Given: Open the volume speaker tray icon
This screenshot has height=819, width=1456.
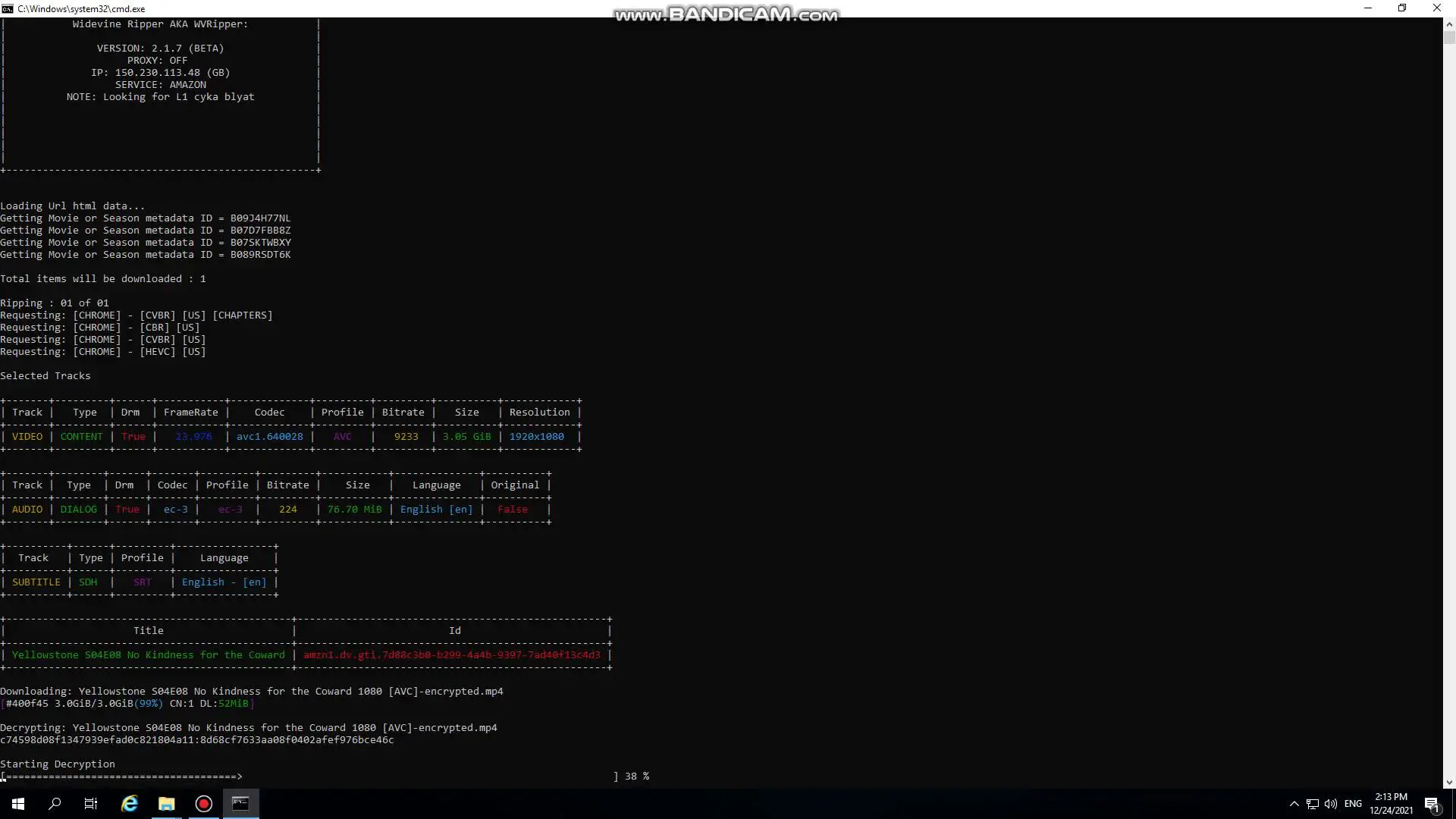Looking at the screenshot, I should [1331, 804].
